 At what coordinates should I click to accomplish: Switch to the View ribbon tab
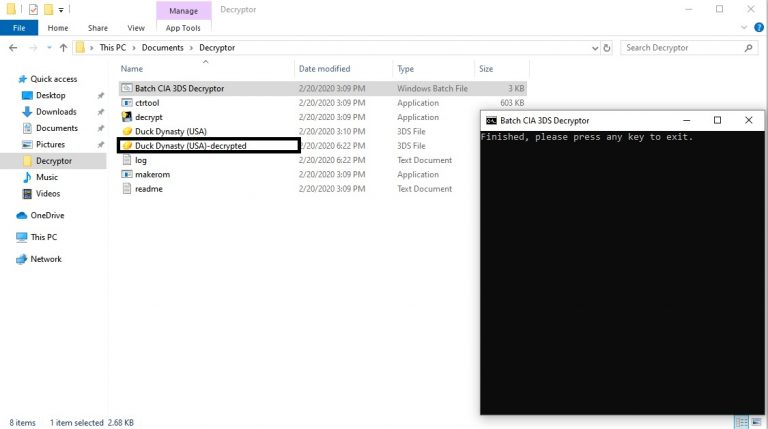tap(136, 28)
